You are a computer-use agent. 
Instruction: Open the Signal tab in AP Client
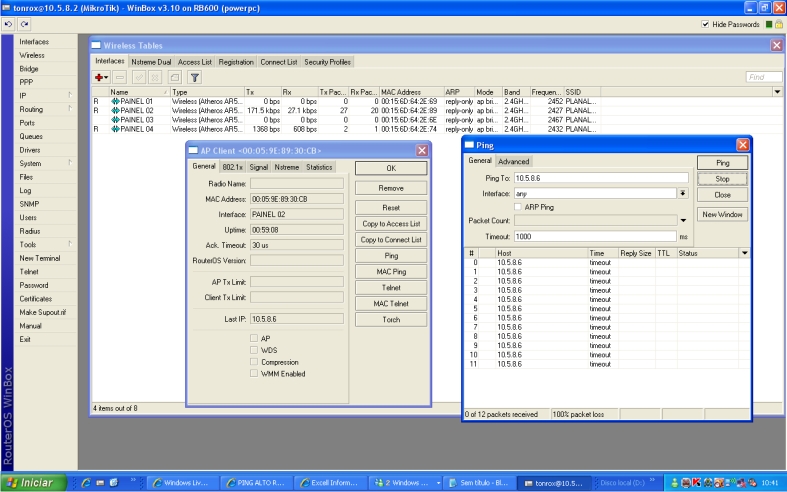pyautogui.click(x=258, y=167)
